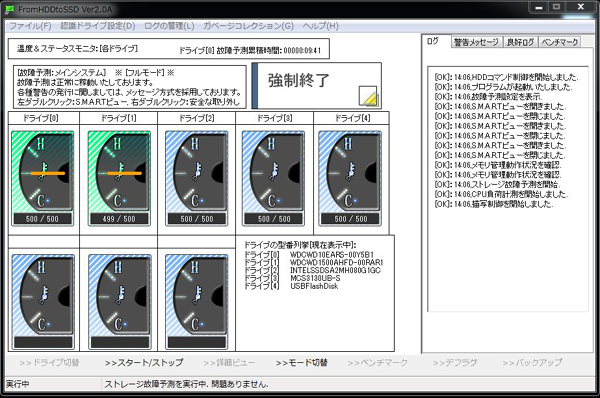Maximize the FromHDDtoSSD window
Image resolution: width=600 pixels, height=398 pixels.
point(556,7)
